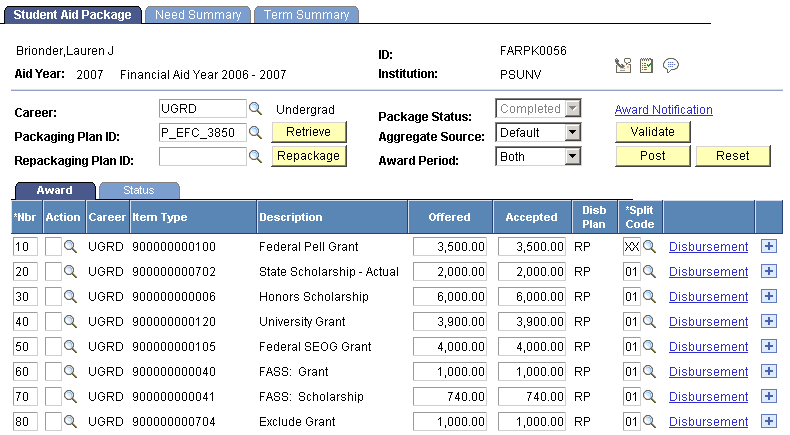Open the Package Status dropdown
790x435 pixels.
point(538,108)
